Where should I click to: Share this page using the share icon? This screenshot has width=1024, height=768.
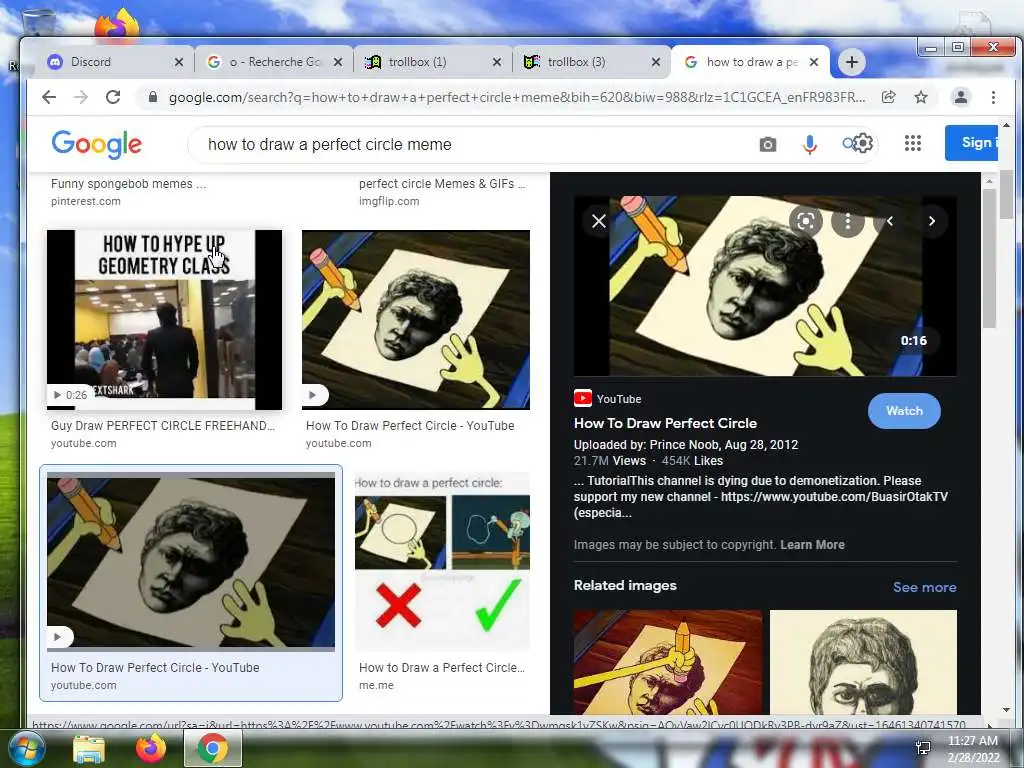(x=888, y=97)
